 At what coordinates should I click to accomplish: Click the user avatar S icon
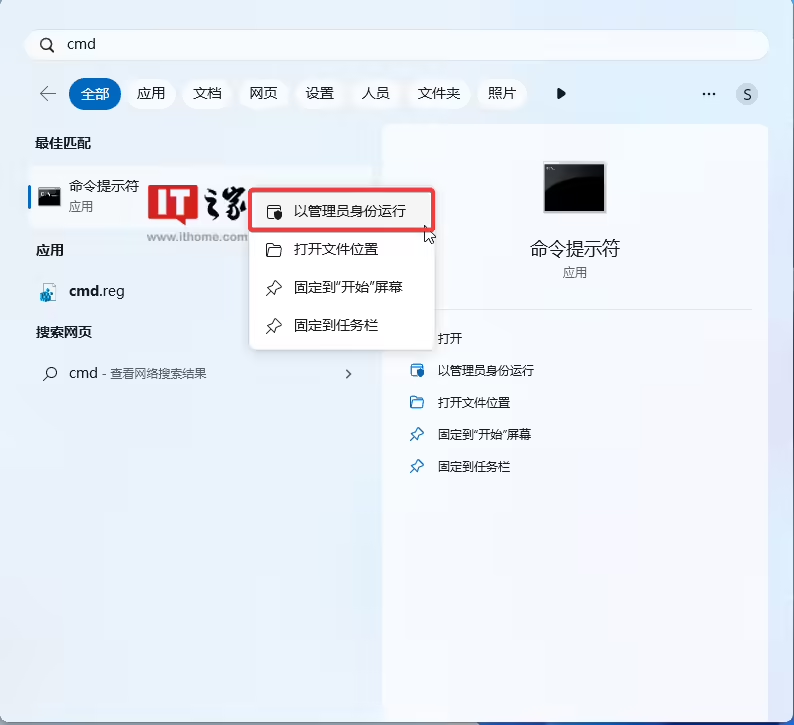[x=747, y=94]
